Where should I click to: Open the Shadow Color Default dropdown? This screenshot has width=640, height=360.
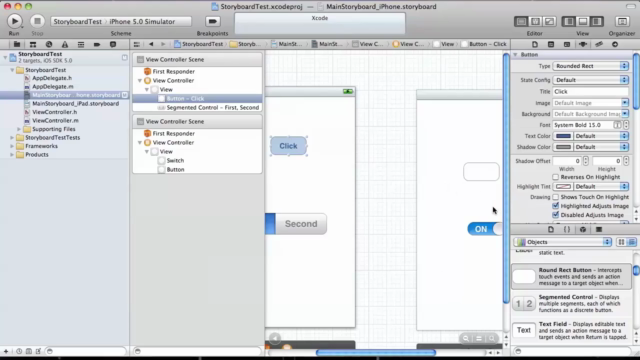coord(601,147)
